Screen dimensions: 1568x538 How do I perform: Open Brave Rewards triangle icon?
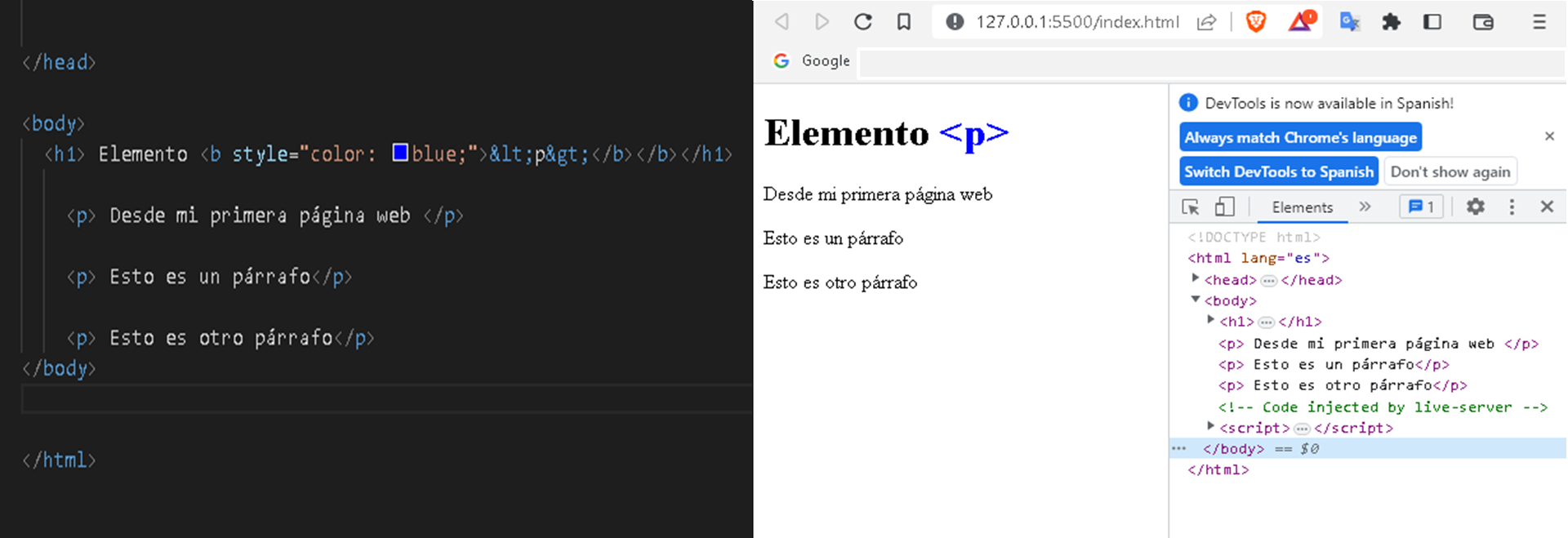1302,21
